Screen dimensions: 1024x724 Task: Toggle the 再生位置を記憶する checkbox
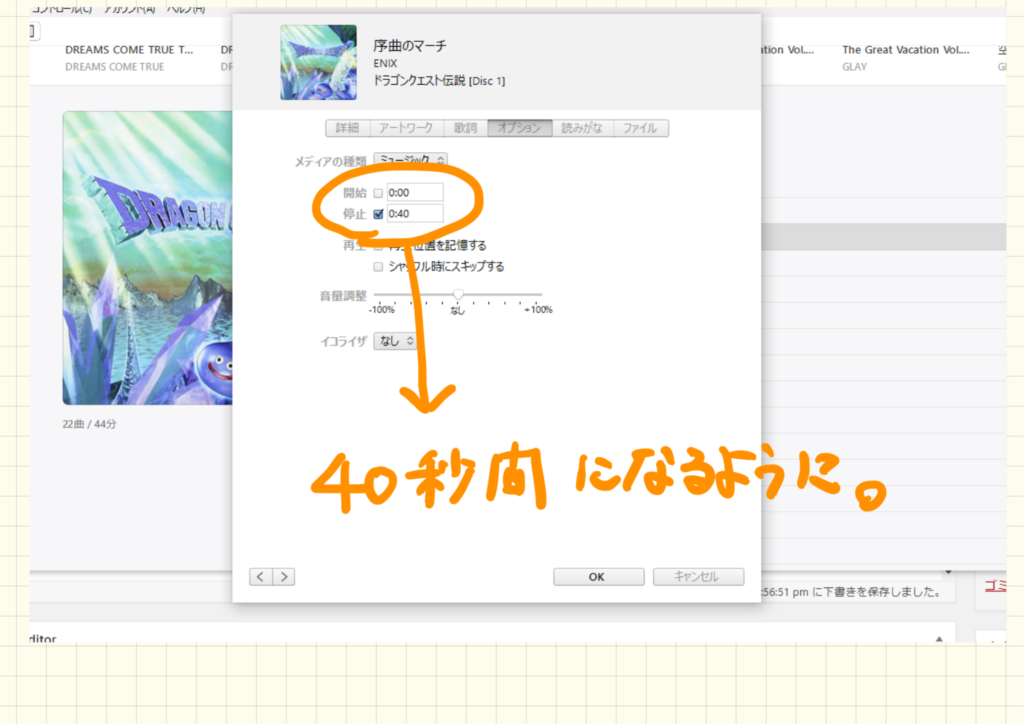(378, 246)
